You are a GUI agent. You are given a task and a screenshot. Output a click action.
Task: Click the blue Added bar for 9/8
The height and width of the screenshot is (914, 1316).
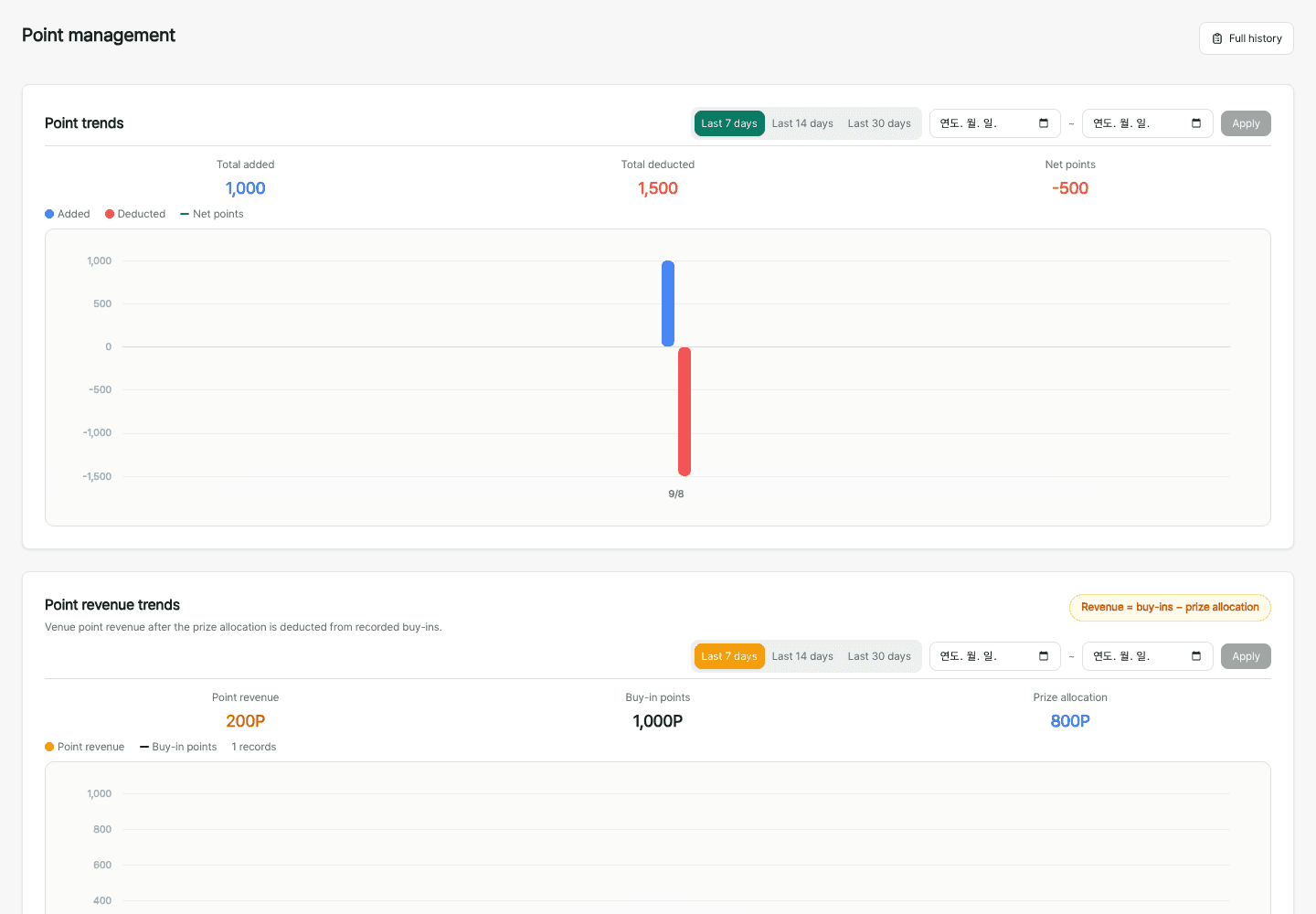coord(668,303)
